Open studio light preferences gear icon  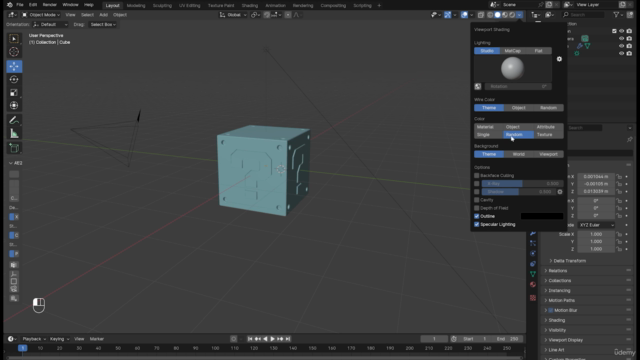point(559,59)
